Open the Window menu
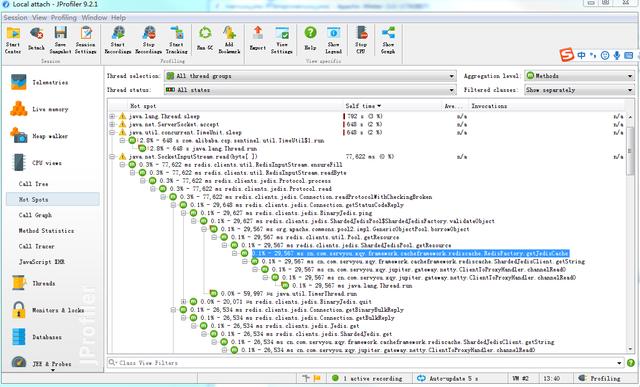The width and height of the screenshot is (640, 387). tap(94, 18)
